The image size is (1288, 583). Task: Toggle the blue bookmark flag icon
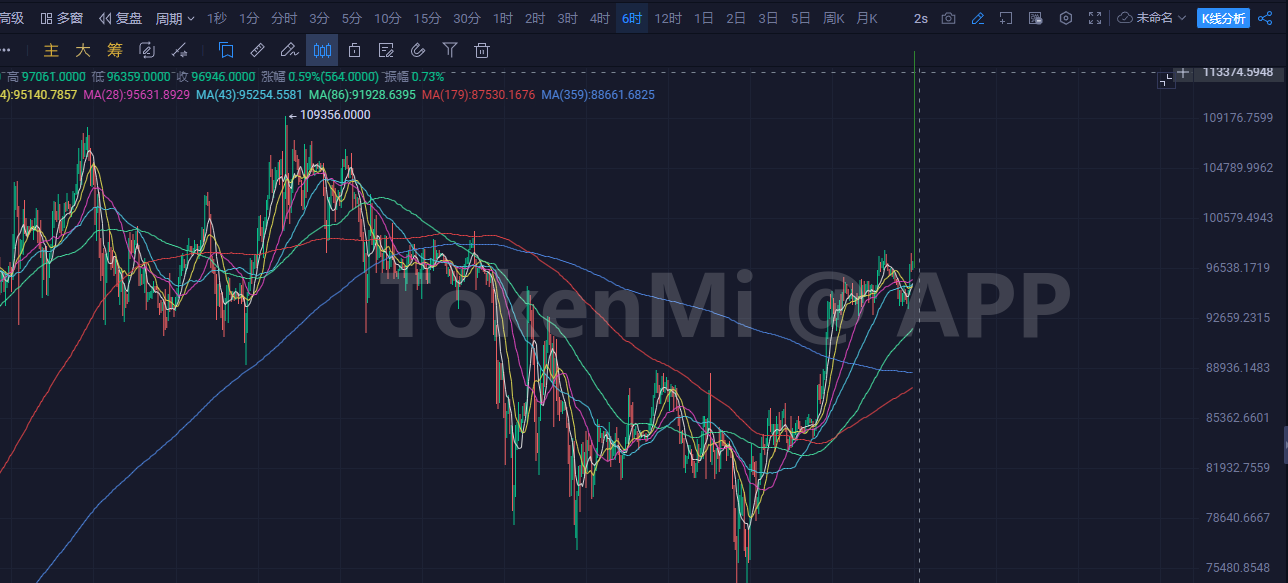tap(226, 50)
